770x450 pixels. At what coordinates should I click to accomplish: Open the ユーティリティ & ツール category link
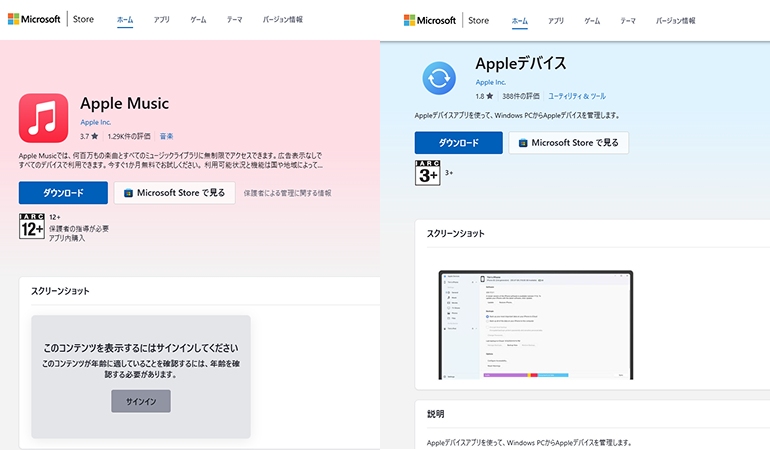point(577,96)
